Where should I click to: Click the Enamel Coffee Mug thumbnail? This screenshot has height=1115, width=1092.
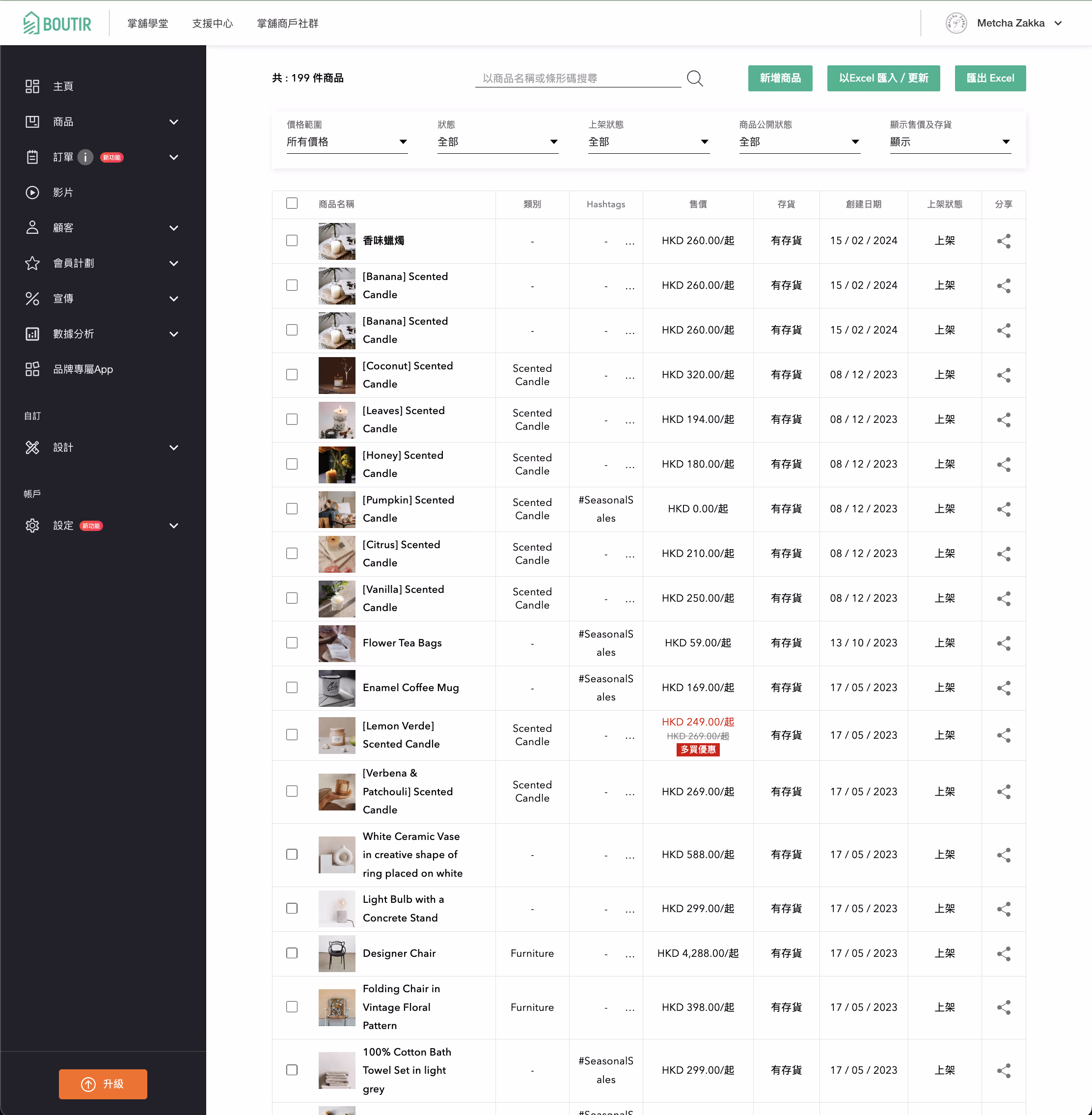(x=337, y=688)
